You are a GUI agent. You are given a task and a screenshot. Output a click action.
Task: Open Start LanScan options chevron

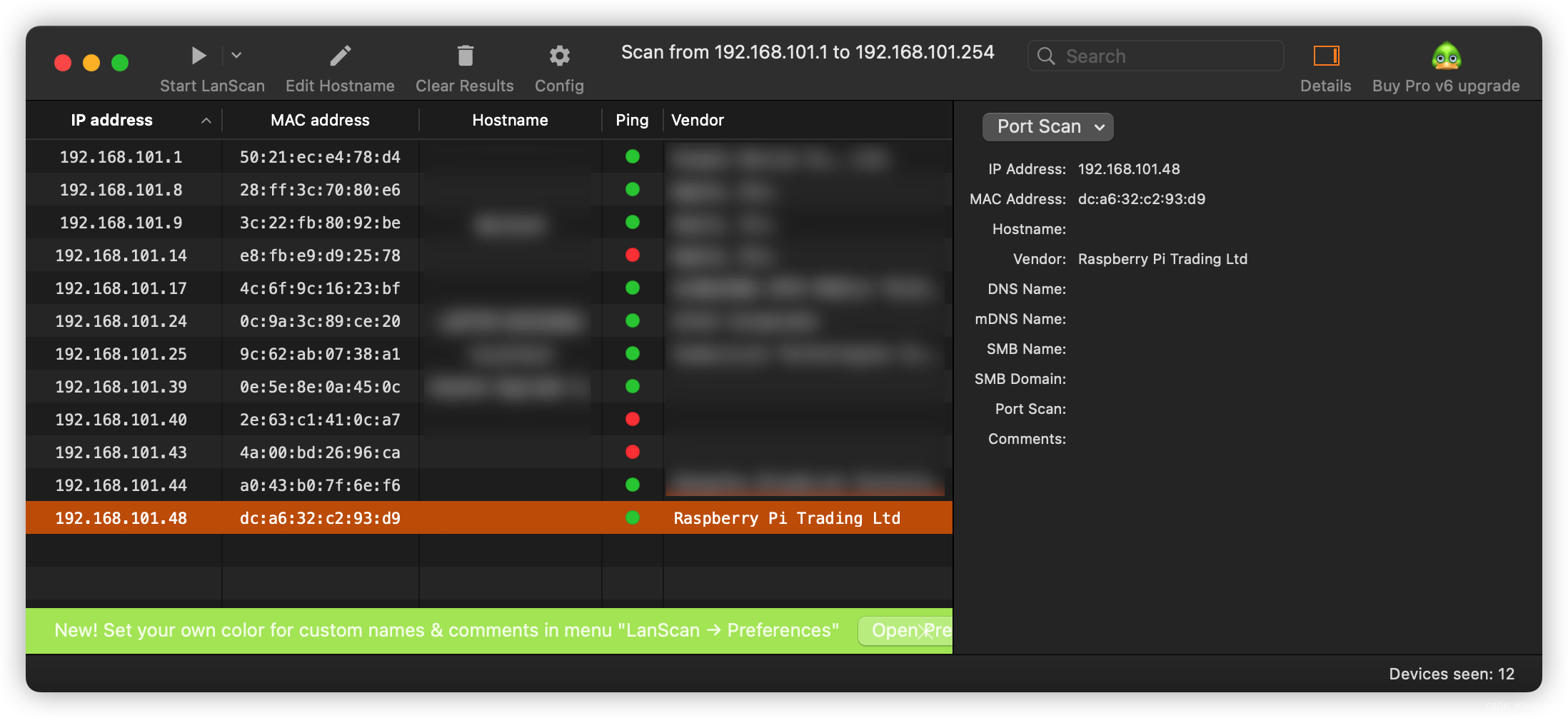[236, 56]
